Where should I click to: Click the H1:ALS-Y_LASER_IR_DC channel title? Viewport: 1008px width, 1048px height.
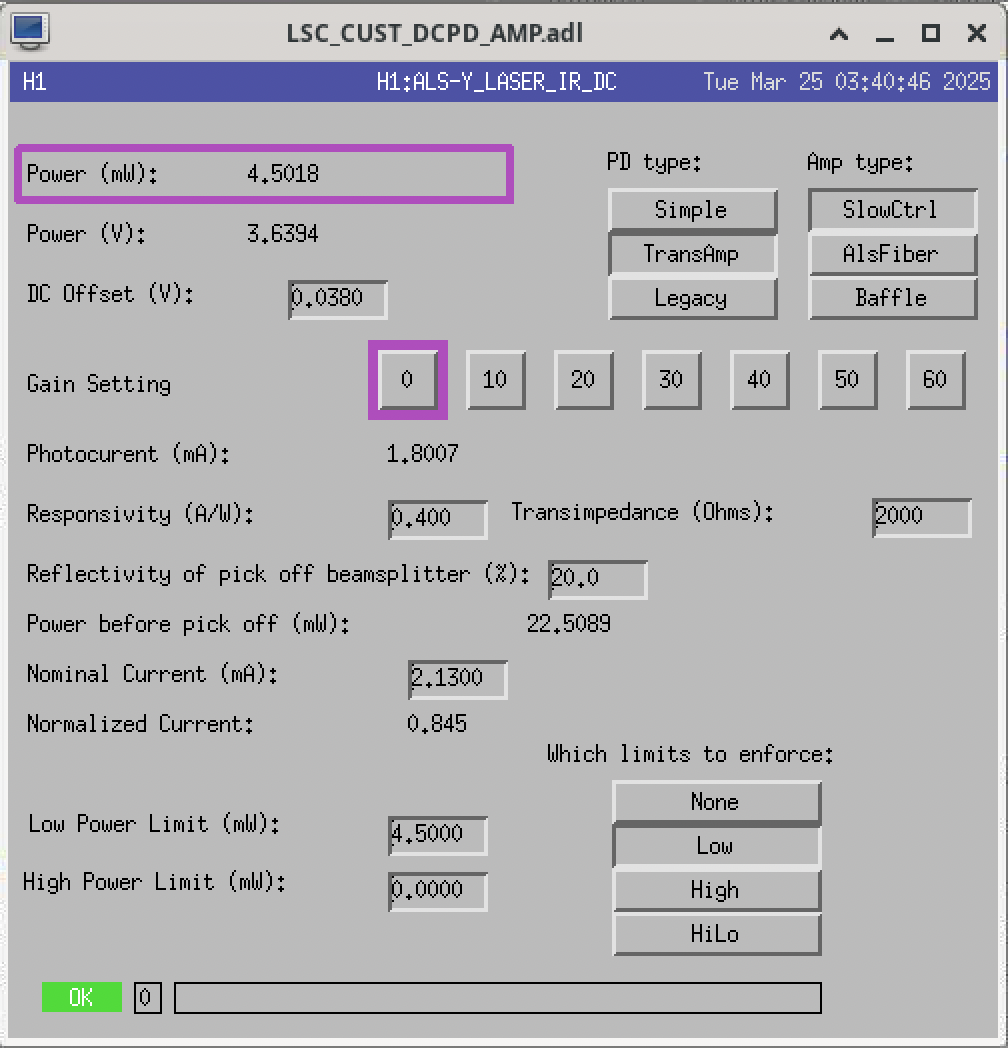[496, 82]
